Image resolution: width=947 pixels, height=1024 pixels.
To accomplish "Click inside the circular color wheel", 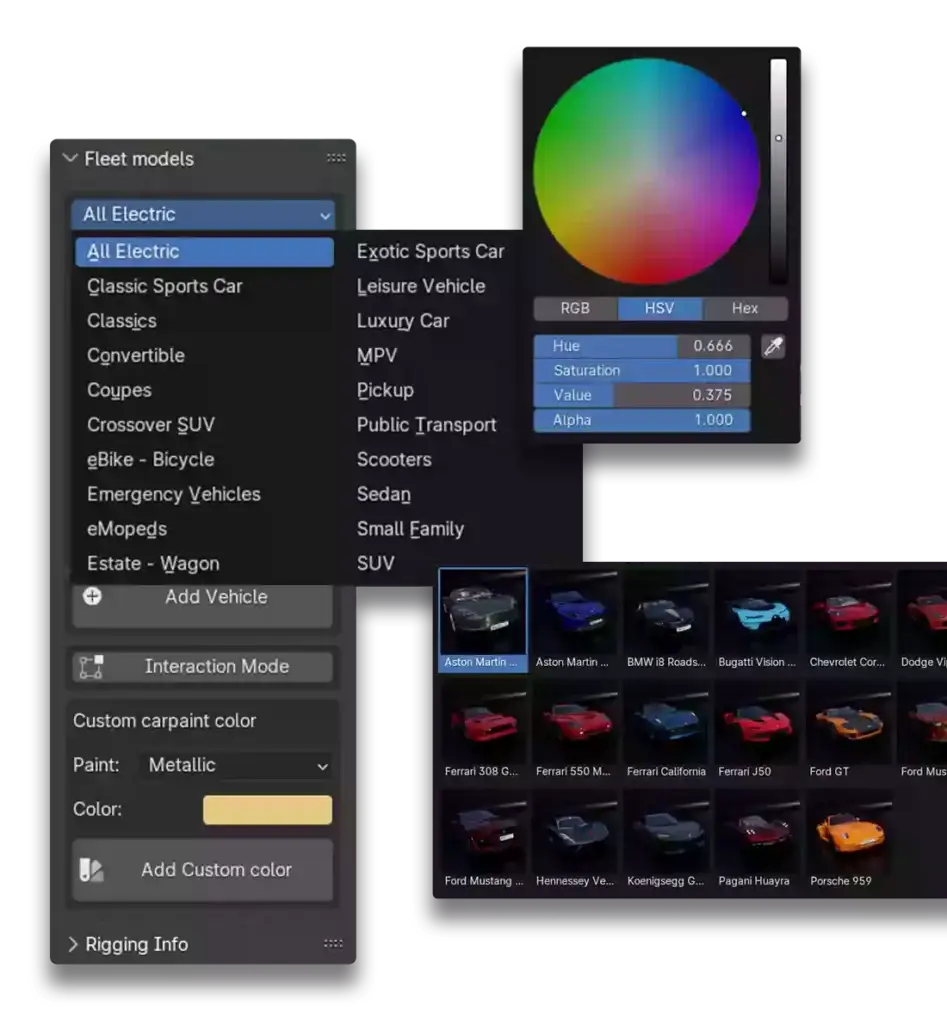I will tap(647, 172).
